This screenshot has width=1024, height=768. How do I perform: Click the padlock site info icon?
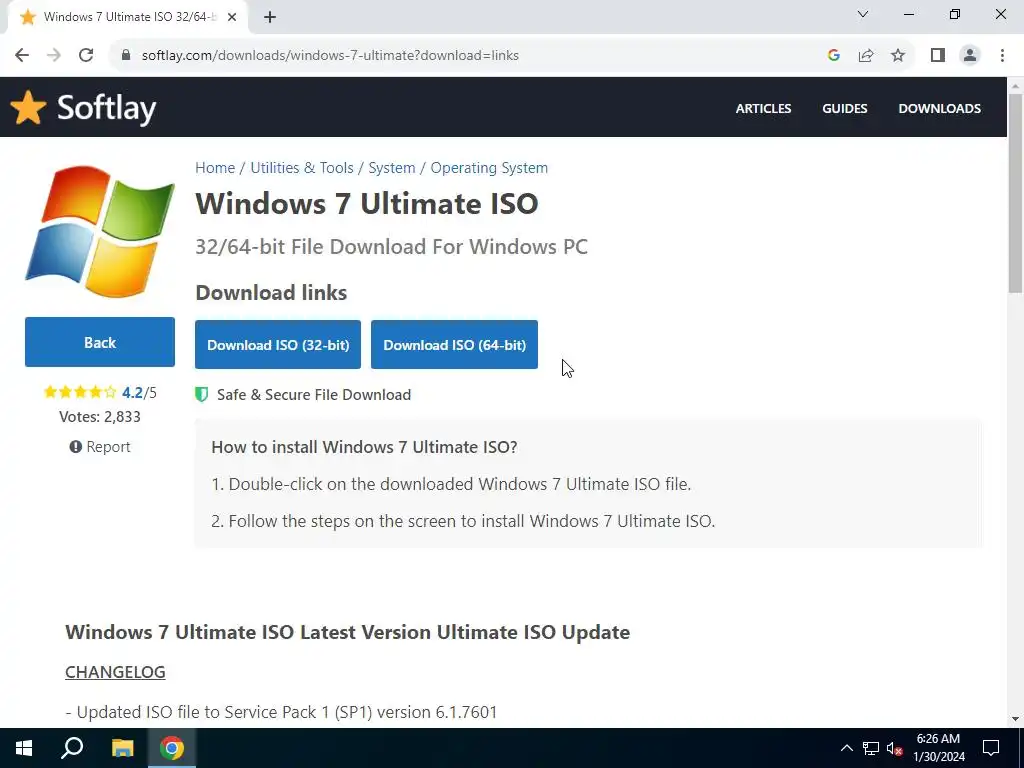tap(126, 56)
